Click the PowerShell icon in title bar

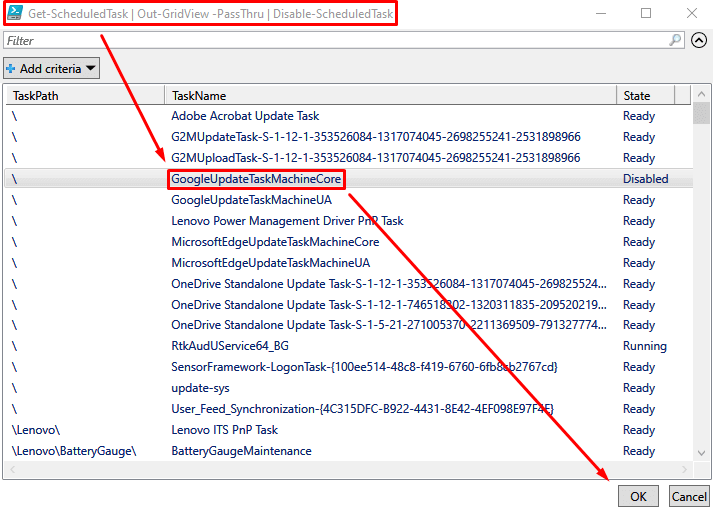[x=16, y=14]
